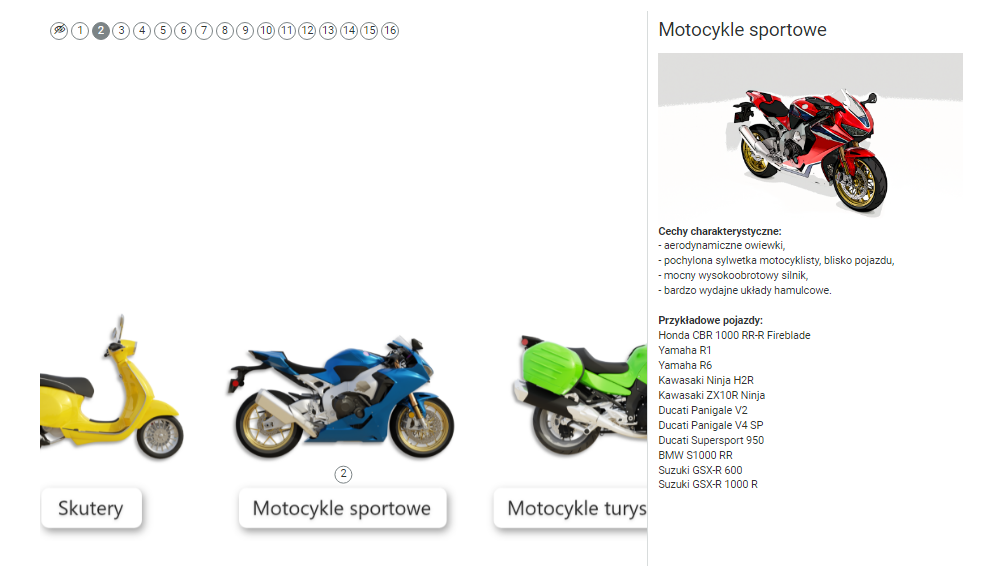Click marker 2 below the blue motorcycle
Viewport: 1002px width, 566px height.
pyautogui.click(x=343, y=474)
